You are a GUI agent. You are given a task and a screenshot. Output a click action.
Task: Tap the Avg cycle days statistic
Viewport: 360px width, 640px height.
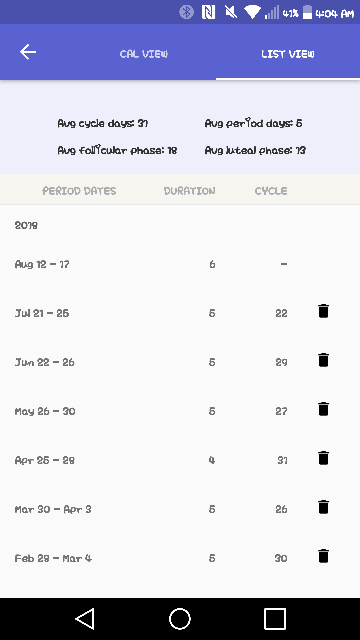(x=102, y=123)
